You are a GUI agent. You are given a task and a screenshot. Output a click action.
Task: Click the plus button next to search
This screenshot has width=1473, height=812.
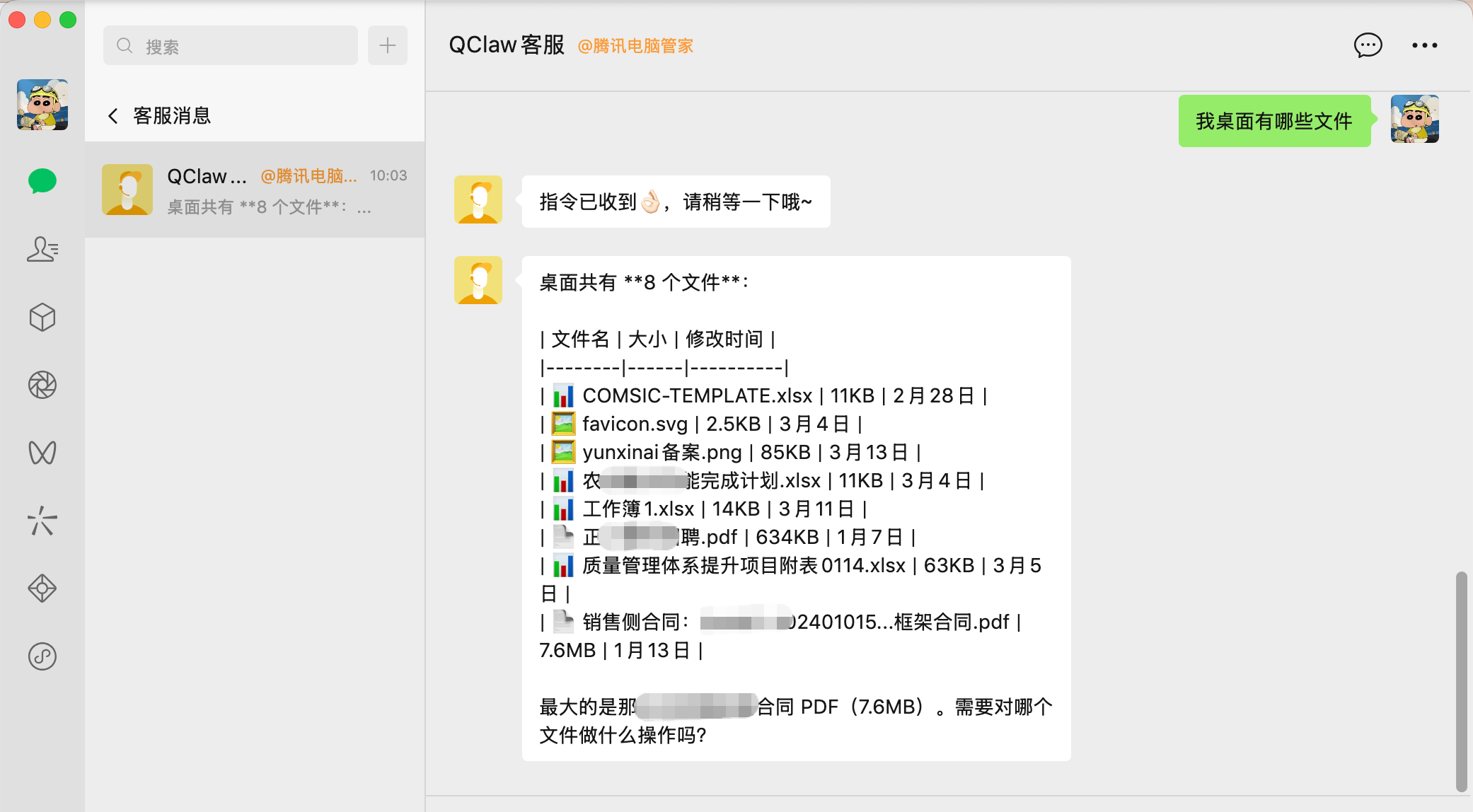pyautogui.click(x=388, y=46)
